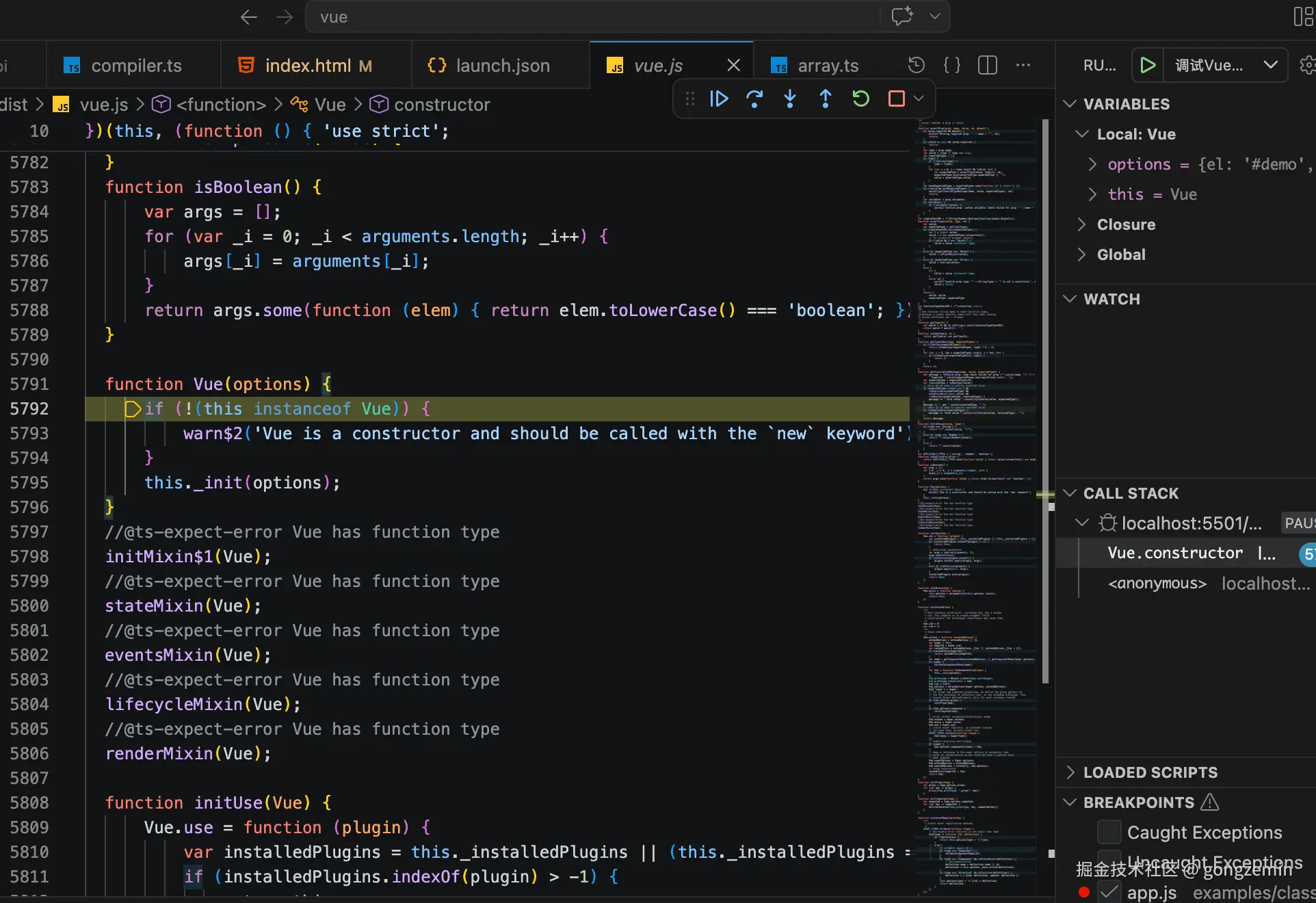Select the anonymous call stack frame
Screen dimensions: 1316x903
pyautogui.click(x=1157, y=584)
